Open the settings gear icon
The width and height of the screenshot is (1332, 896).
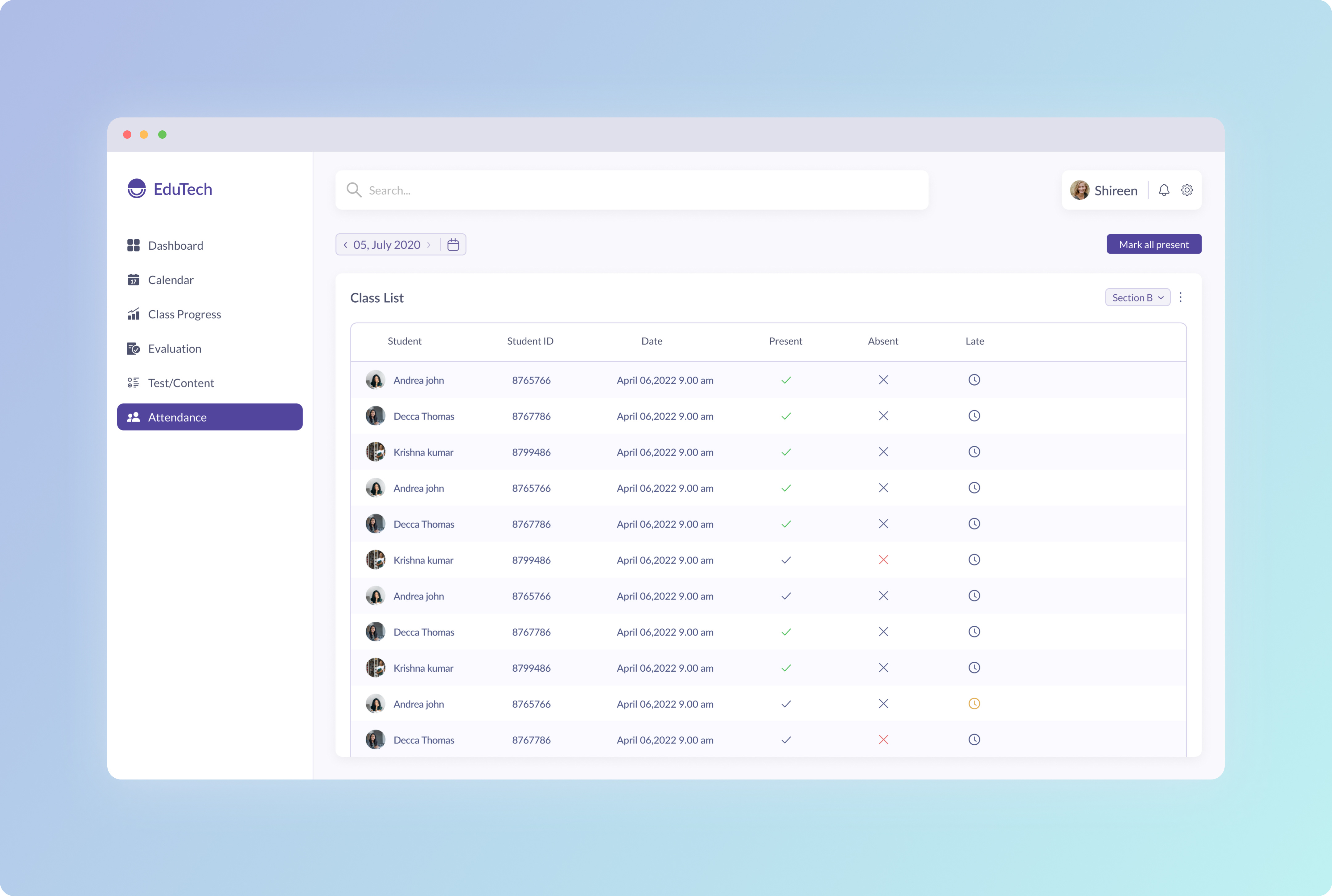tap(1187, 190)
